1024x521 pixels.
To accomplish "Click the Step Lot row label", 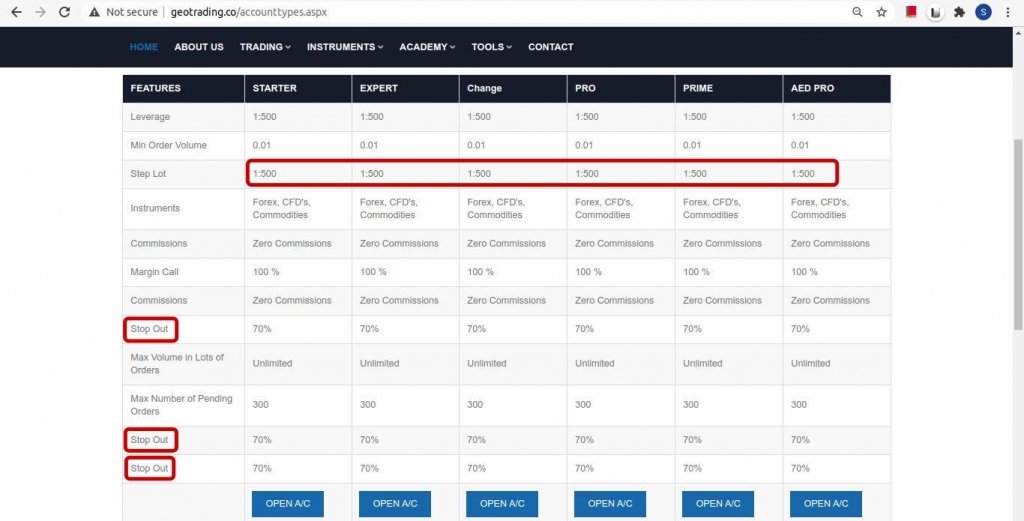I will pos(146,174).
